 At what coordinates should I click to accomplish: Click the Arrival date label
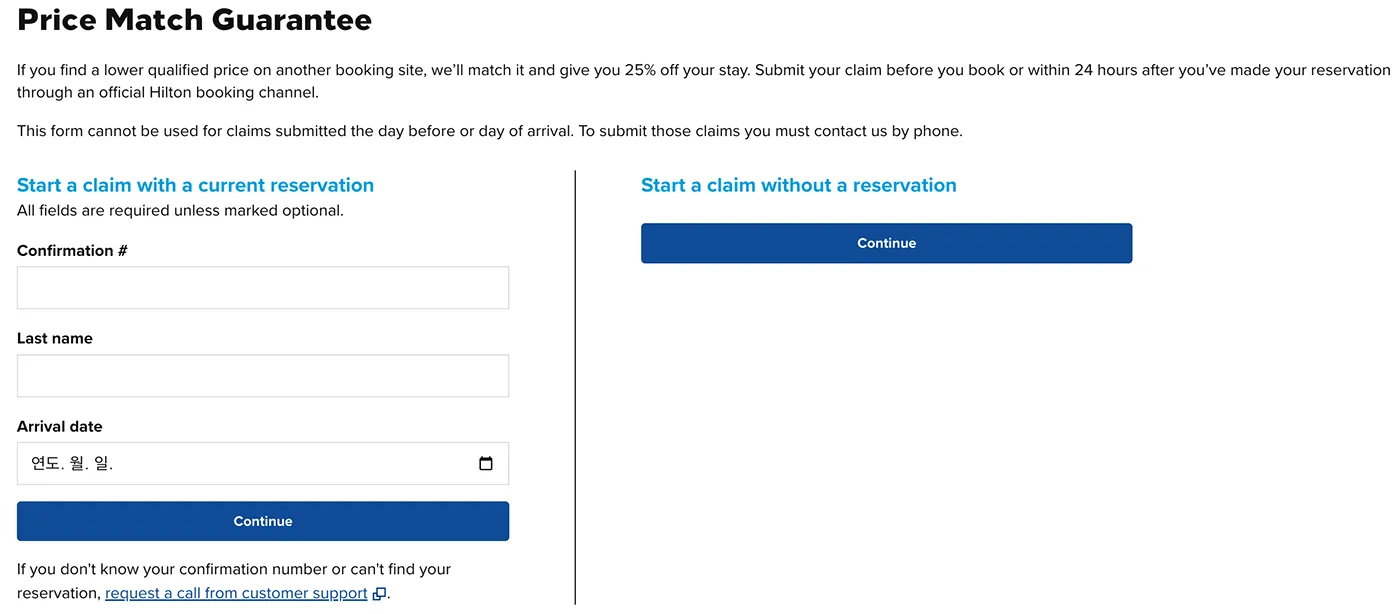[x=60, y=427]
